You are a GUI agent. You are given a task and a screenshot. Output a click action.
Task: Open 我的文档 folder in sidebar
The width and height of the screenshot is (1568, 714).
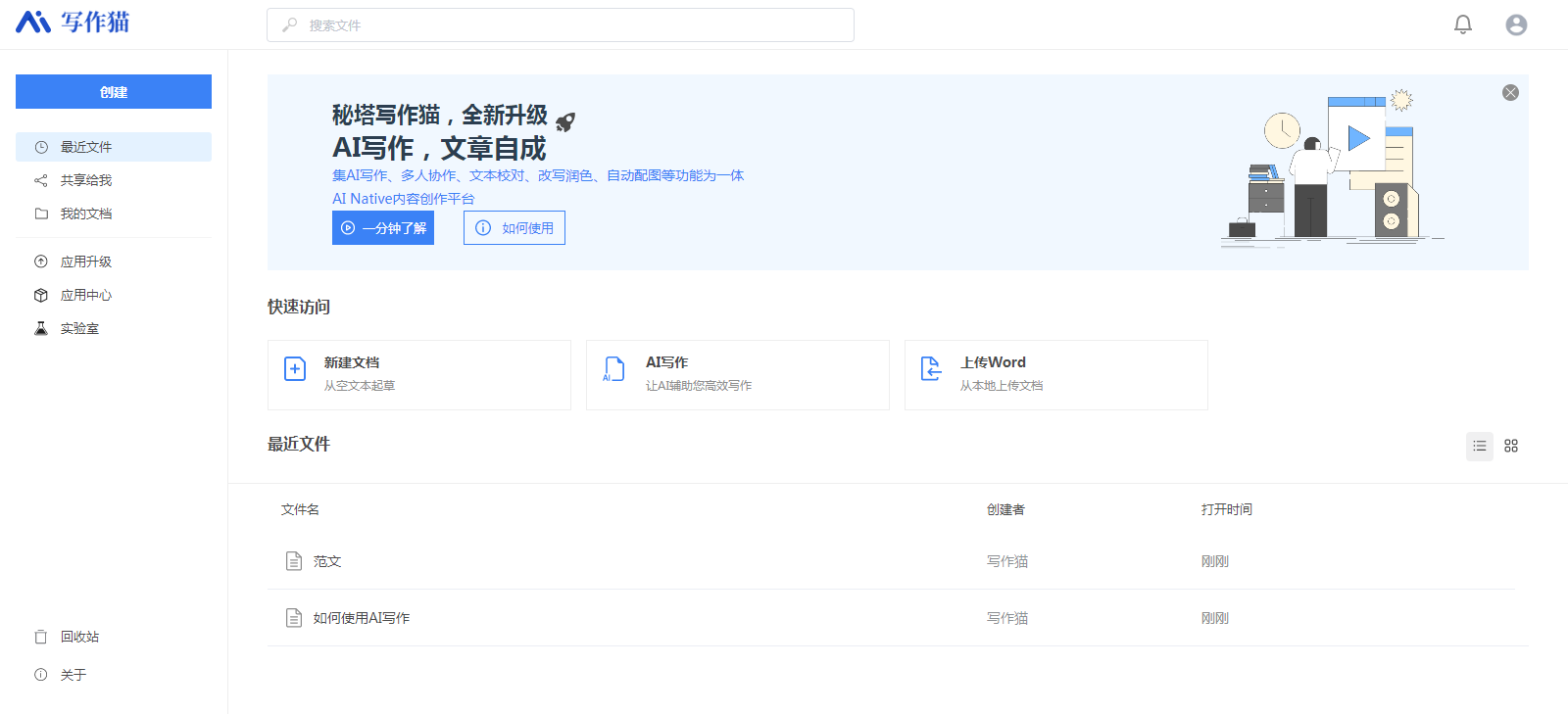[86, 214]
